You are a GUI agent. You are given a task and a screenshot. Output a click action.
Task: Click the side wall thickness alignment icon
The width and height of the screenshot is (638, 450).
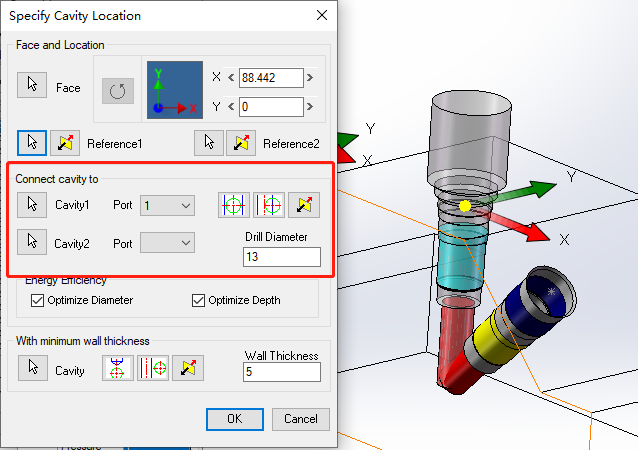tap(153, 368)
